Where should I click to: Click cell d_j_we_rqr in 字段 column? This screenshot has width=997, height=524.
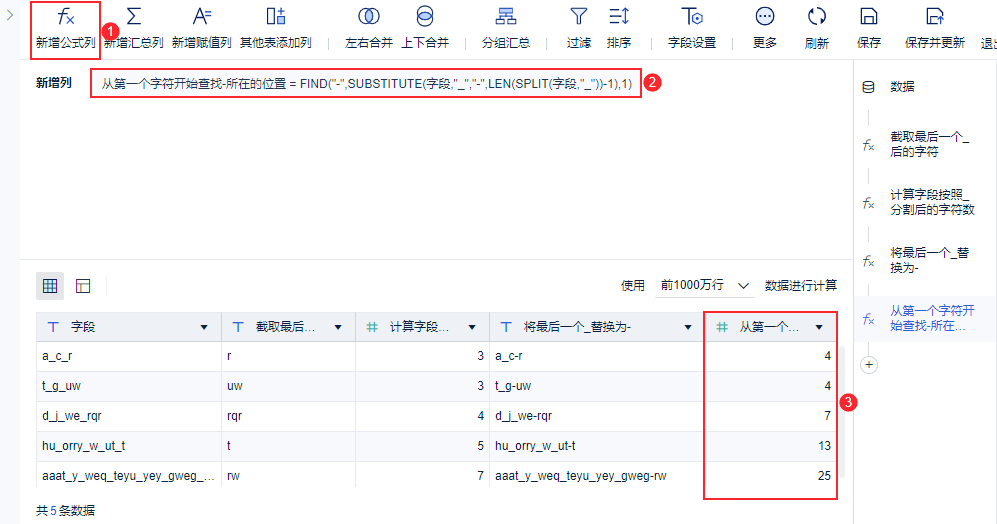pos(128,416)
